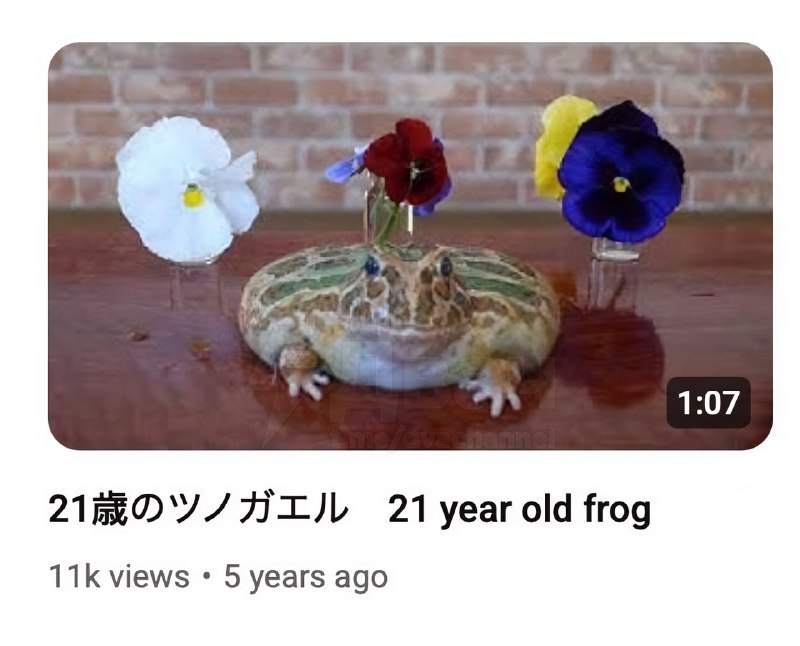
Task: Click the '11k views' metadata text
Action: coord(119,577)
